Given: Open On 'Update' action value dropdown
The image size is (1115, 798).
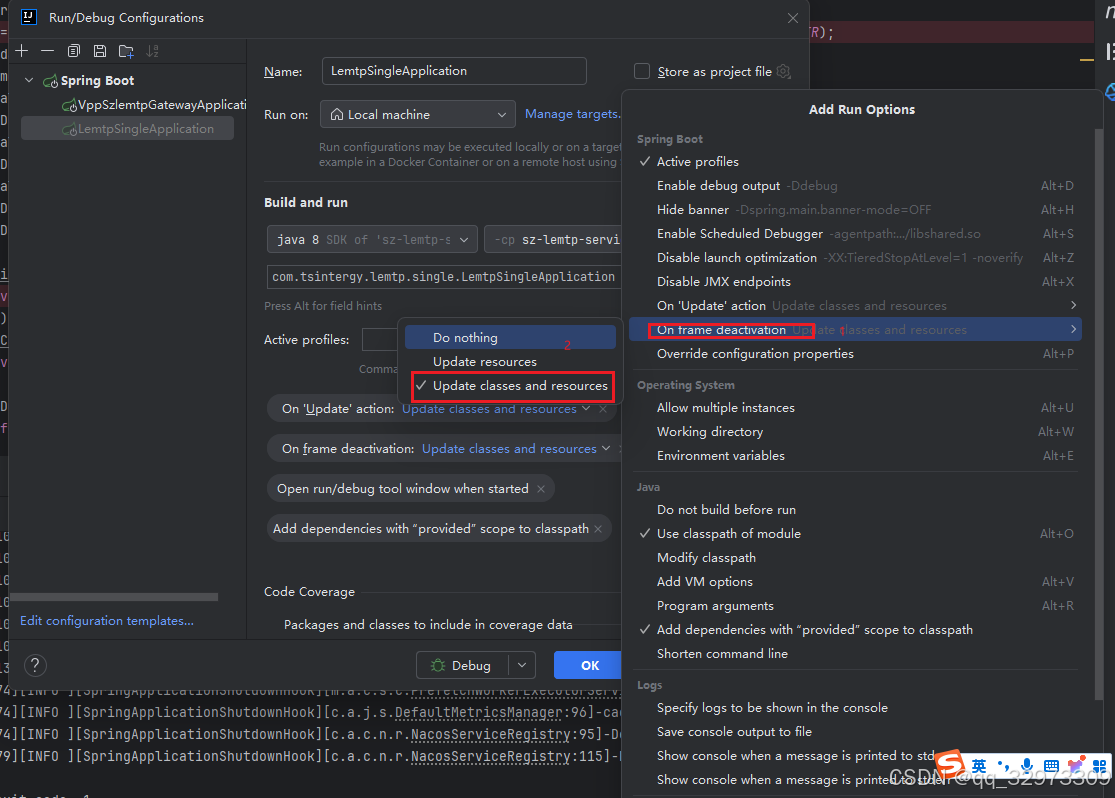Looking at the screenshot, I should click(496, 409).
